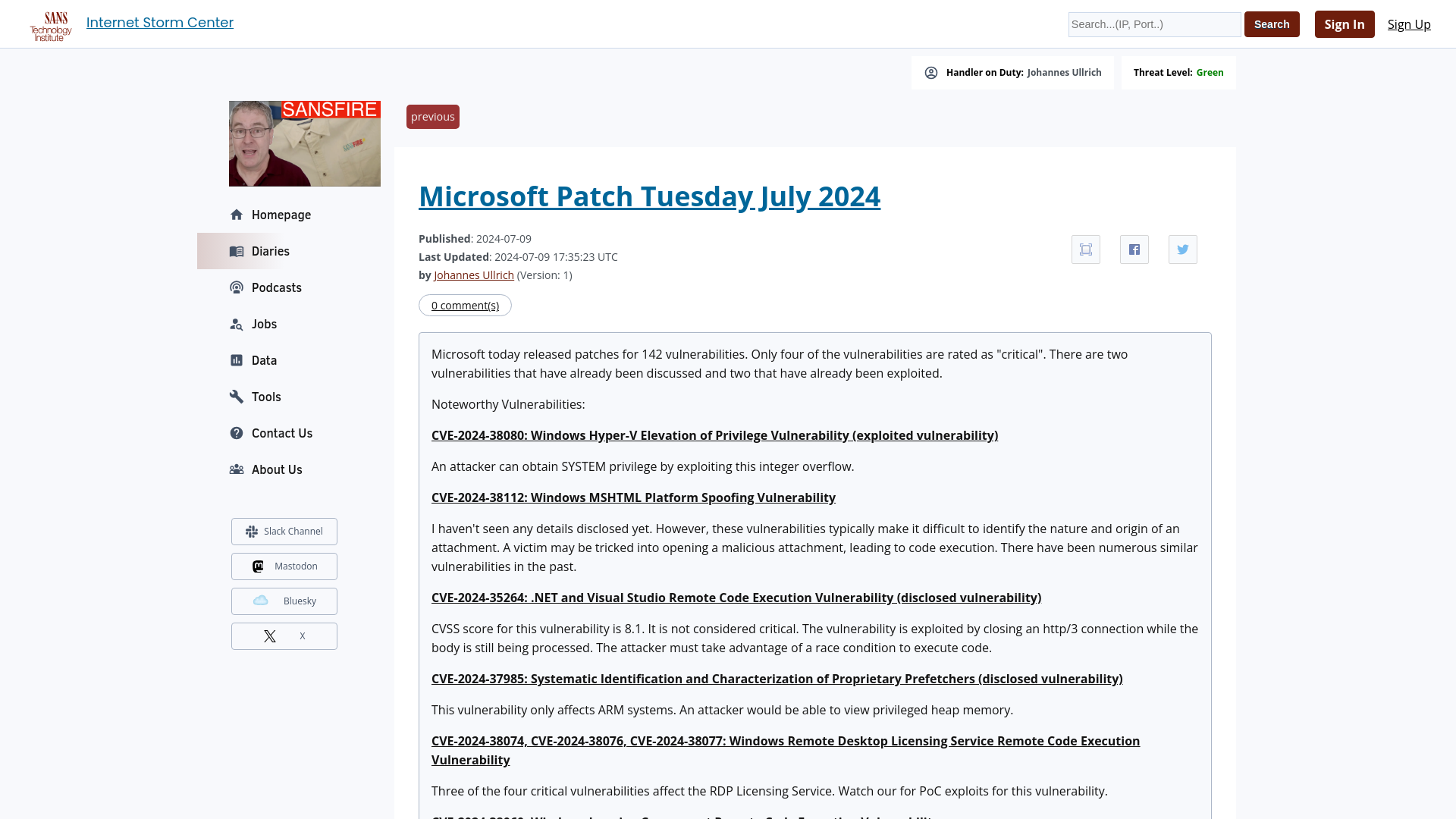Screen dimensions: 1456x819
Task: Click the Sign In button
Action: 1345,24
